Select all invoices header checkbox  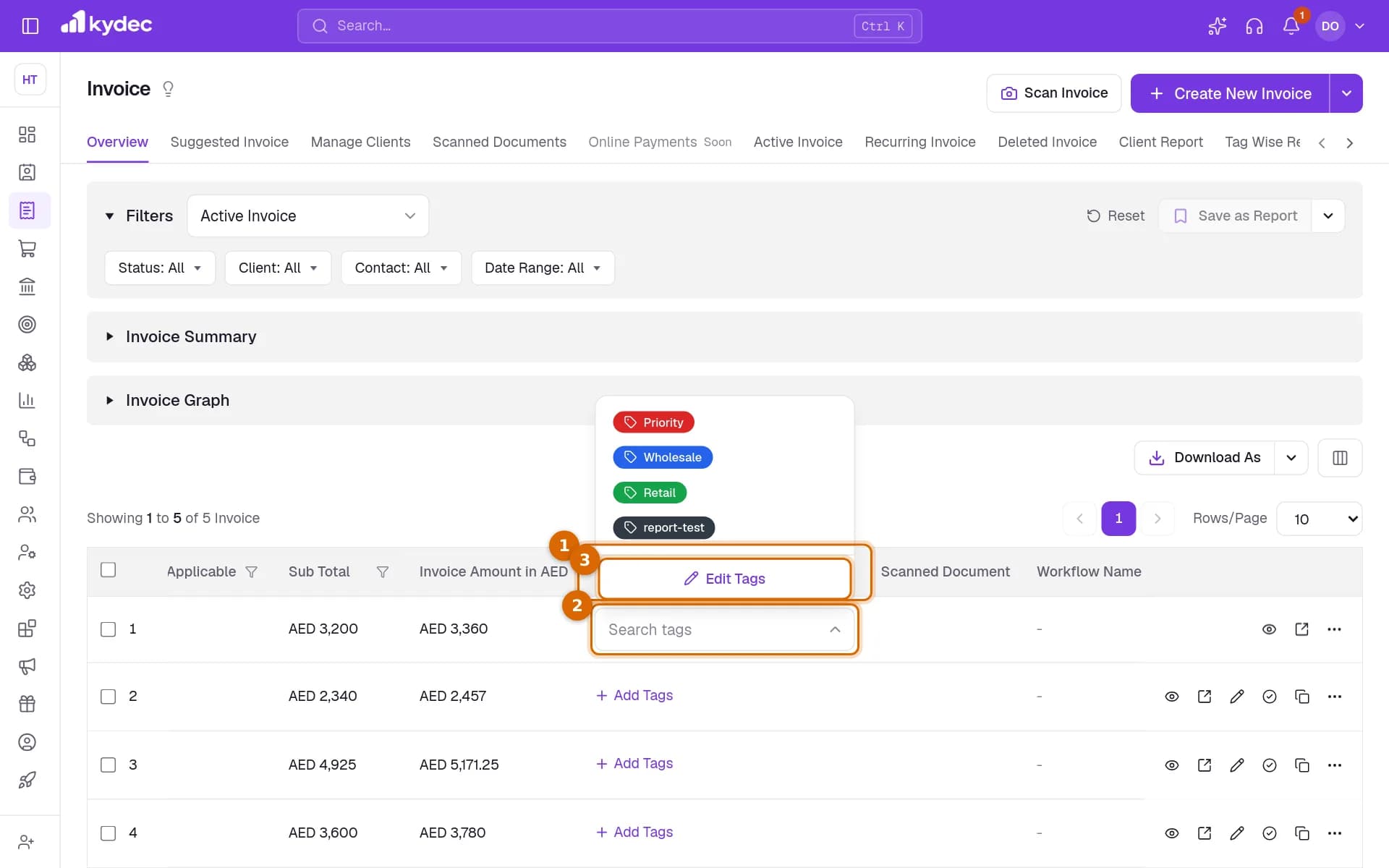pyautogui.click(x=108, y=570)
